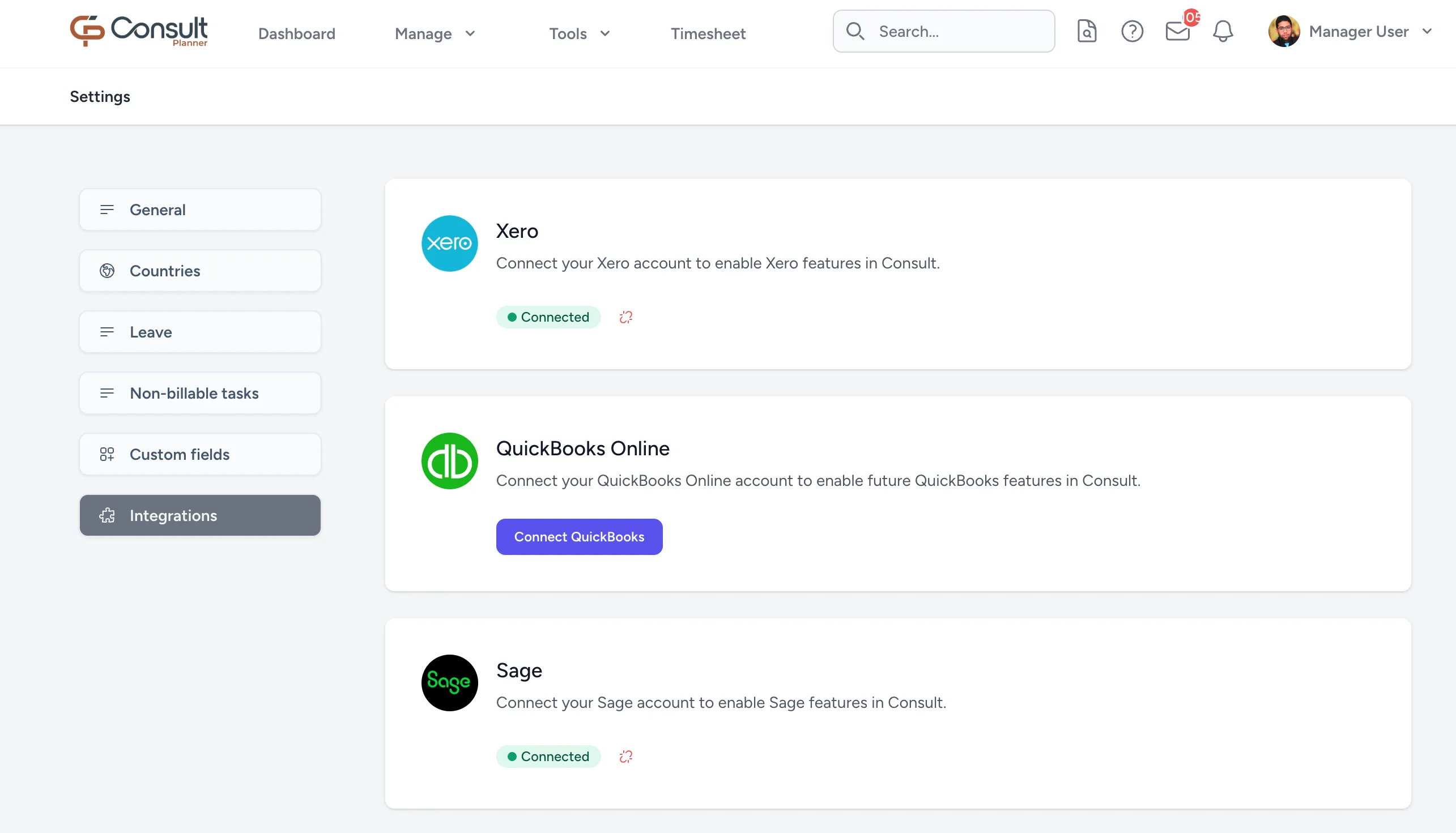Click the Countries globe icon
This screenshot has height=833, width=1456.
[x=107, y=271]
